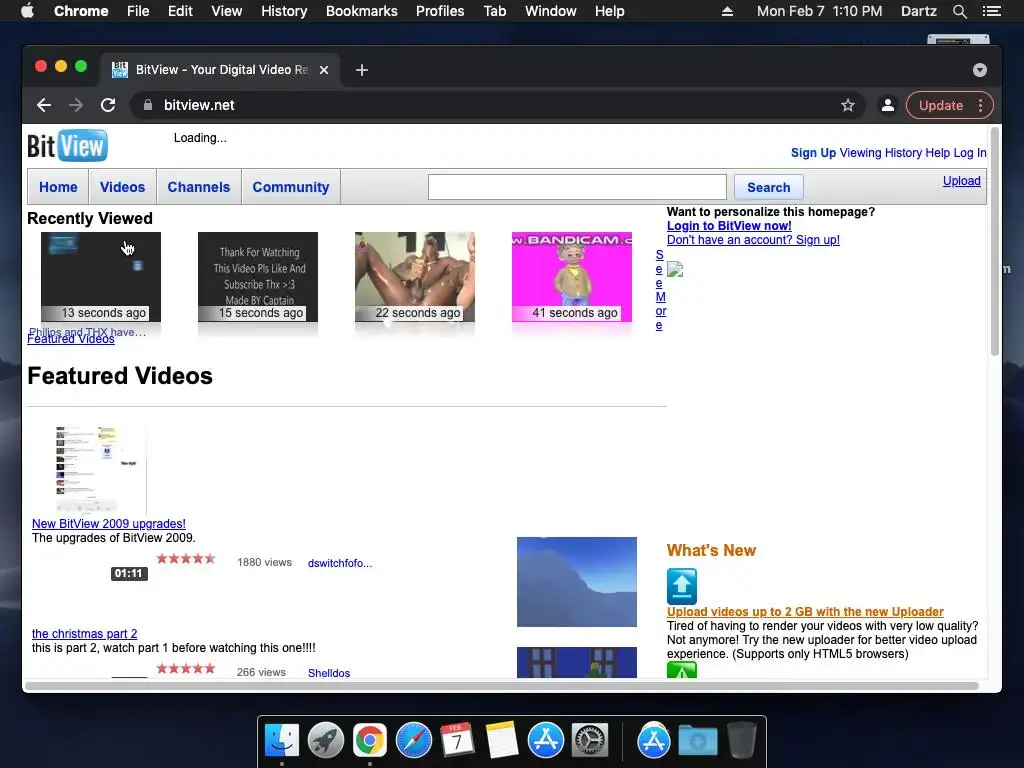
Task: Open a new tab with plus icon
Action: [362, 70]
